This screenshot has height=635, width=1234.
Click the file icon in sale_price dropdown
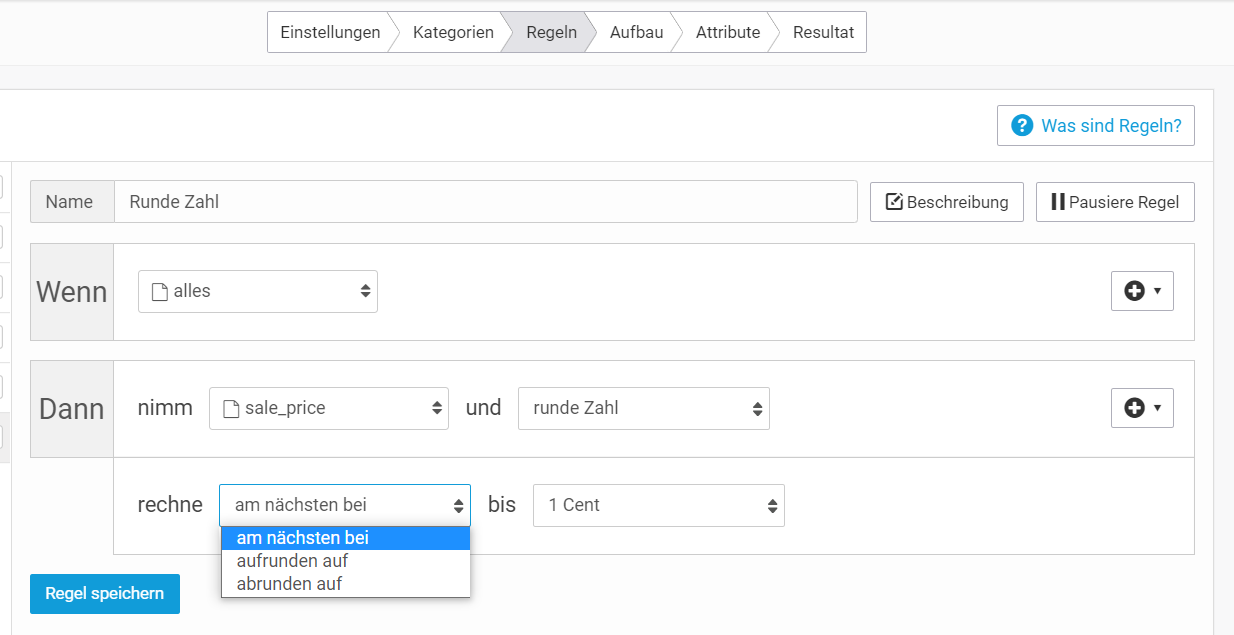(x=231, y=408)
